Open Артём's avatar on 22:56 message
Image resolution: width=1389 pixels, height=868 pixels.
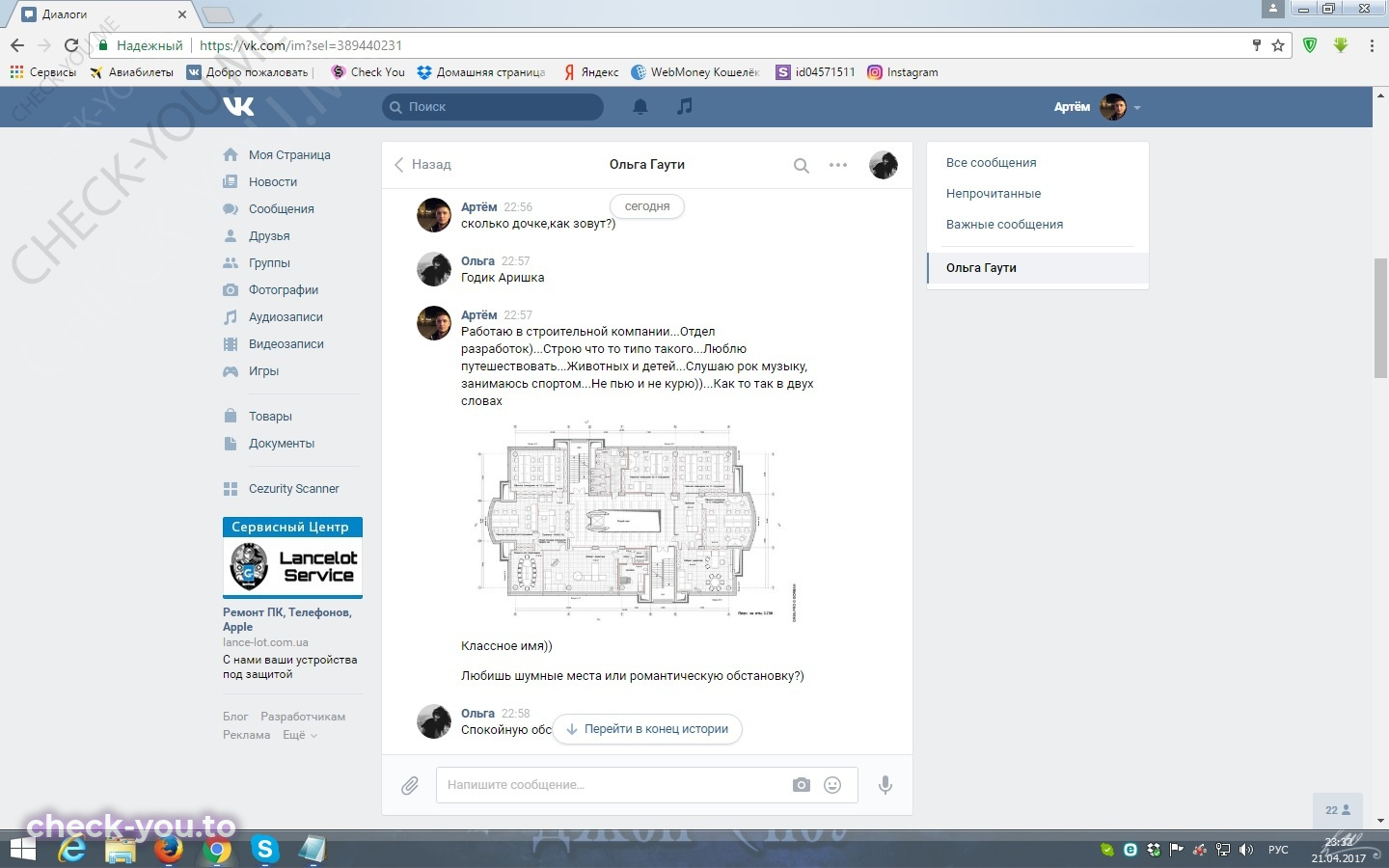tap(434, 215)
